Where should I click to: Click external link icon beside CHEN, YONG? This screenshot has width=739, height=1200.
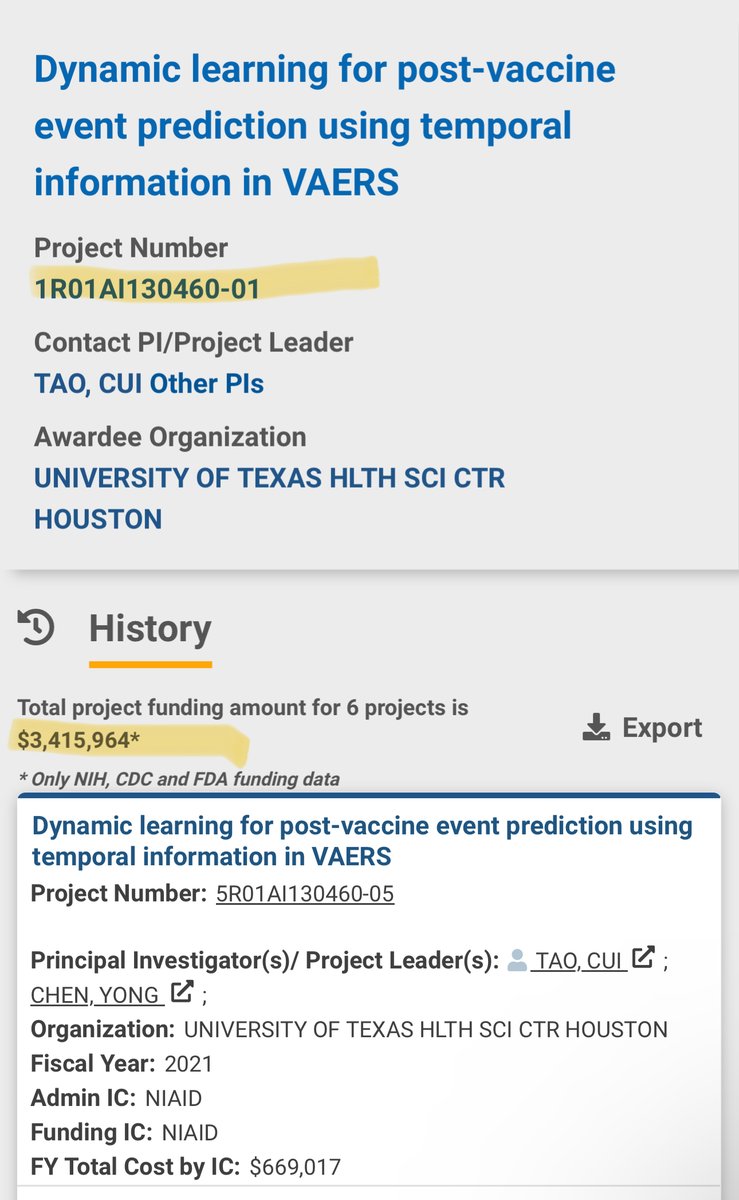[x=182, y=992]
